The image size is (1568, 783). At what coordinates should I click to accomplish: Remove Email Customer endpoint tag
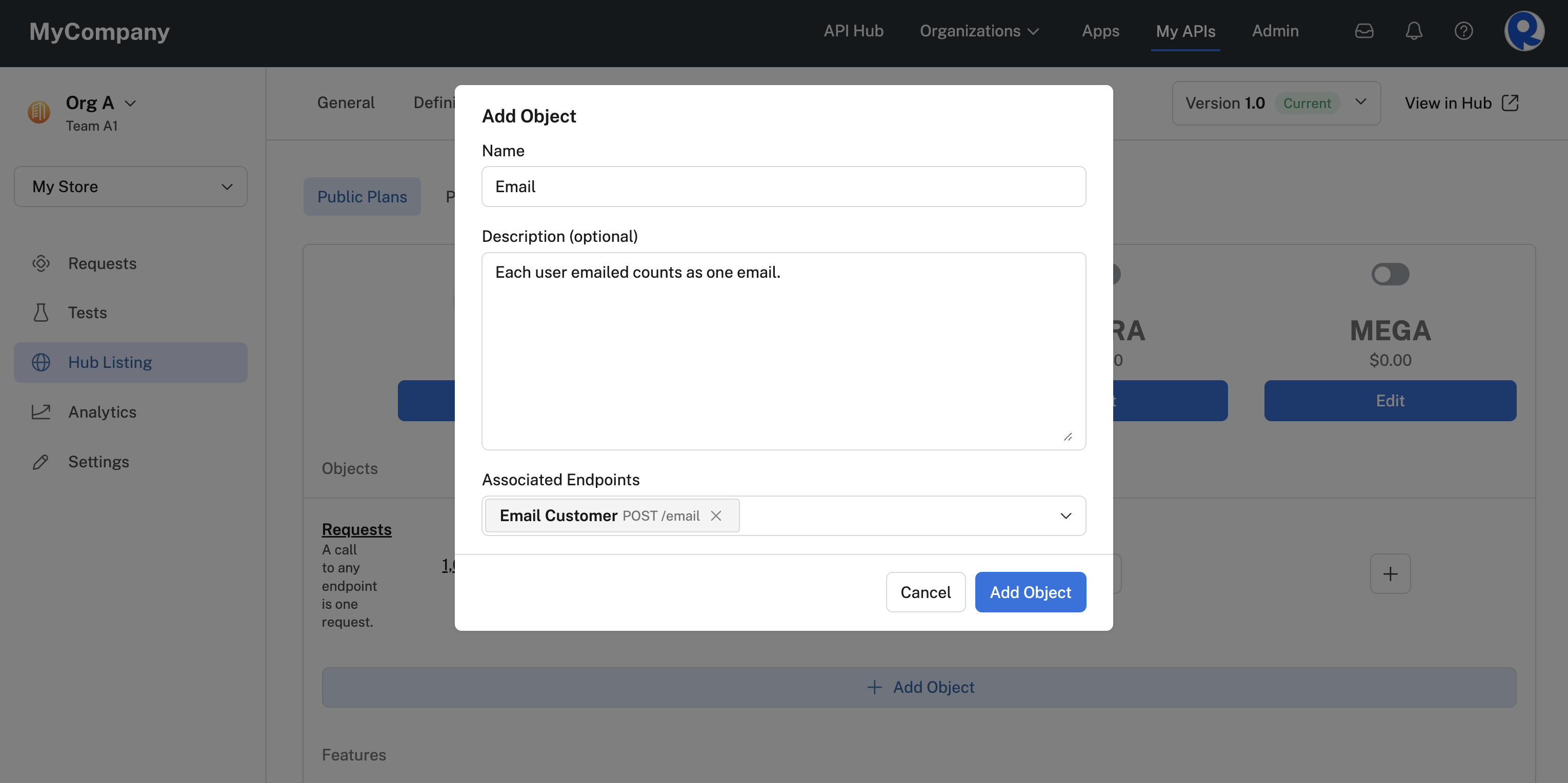pos(717,514)
